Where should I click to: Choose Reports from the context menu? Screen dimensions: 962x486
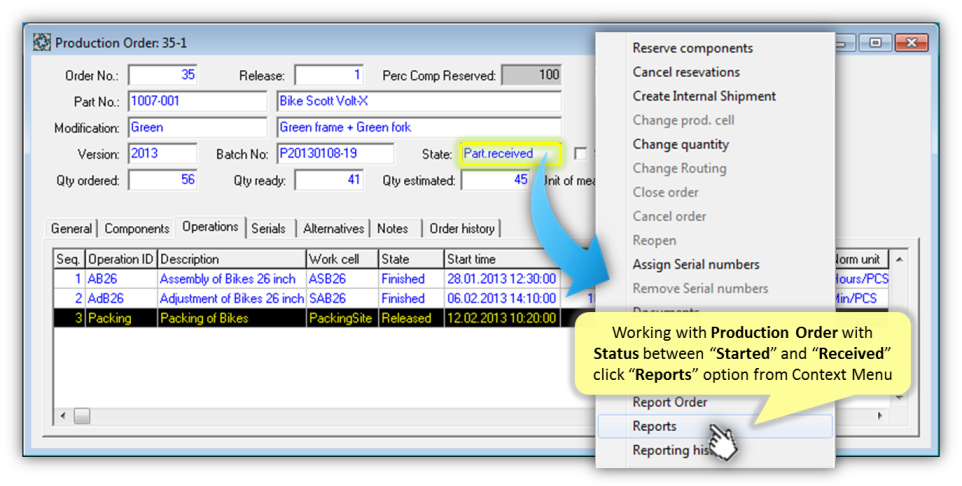click(654, 426)
